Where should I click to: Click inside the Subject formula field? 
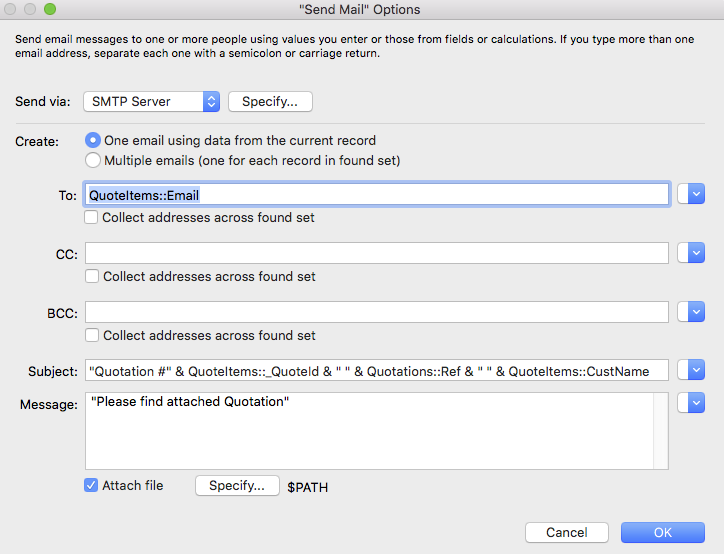click(377, 370)
